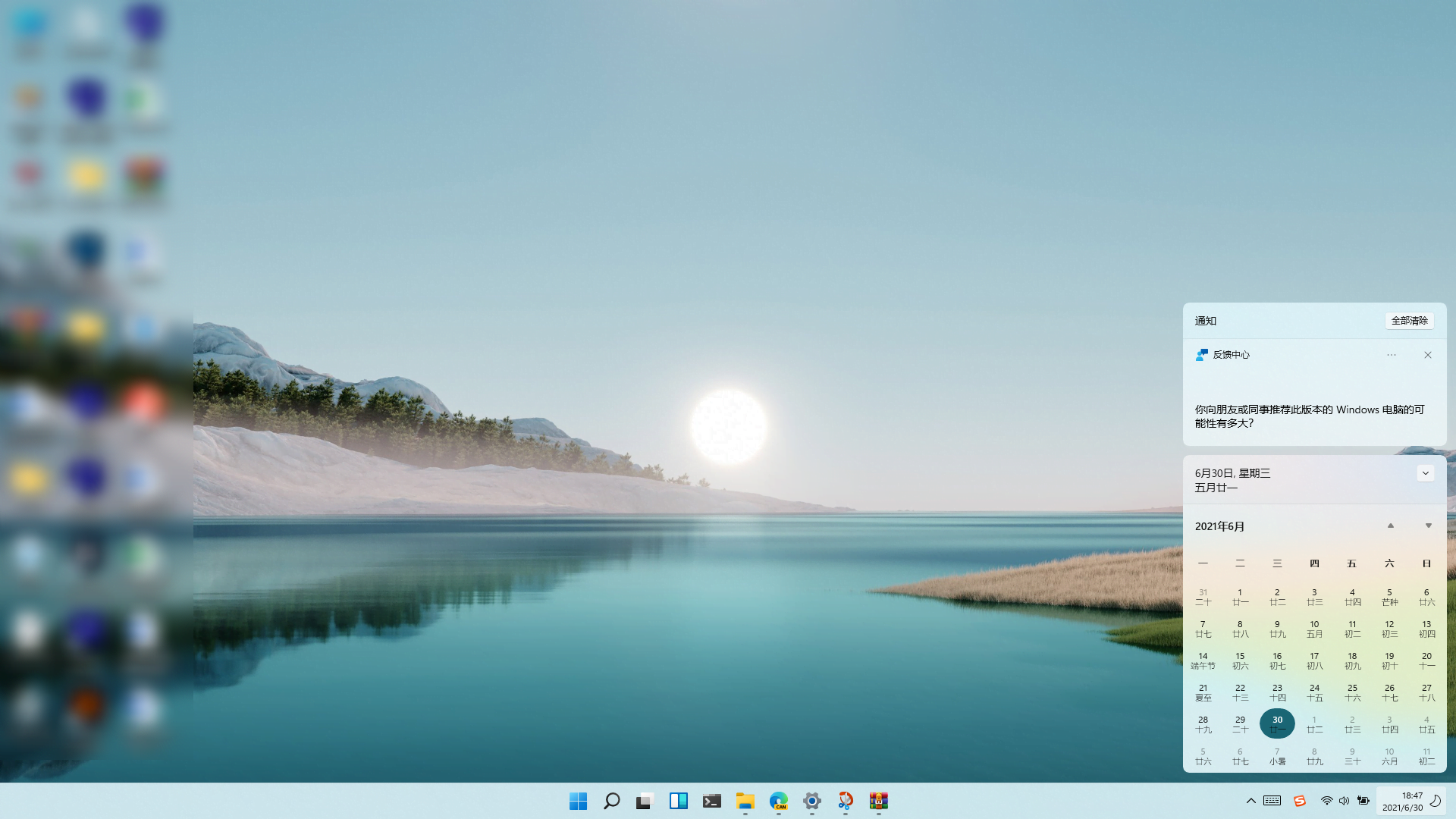Show hidden tray icons chevron
The height and width of the screenshot is (819, 1456).
tap(1250, 801)
